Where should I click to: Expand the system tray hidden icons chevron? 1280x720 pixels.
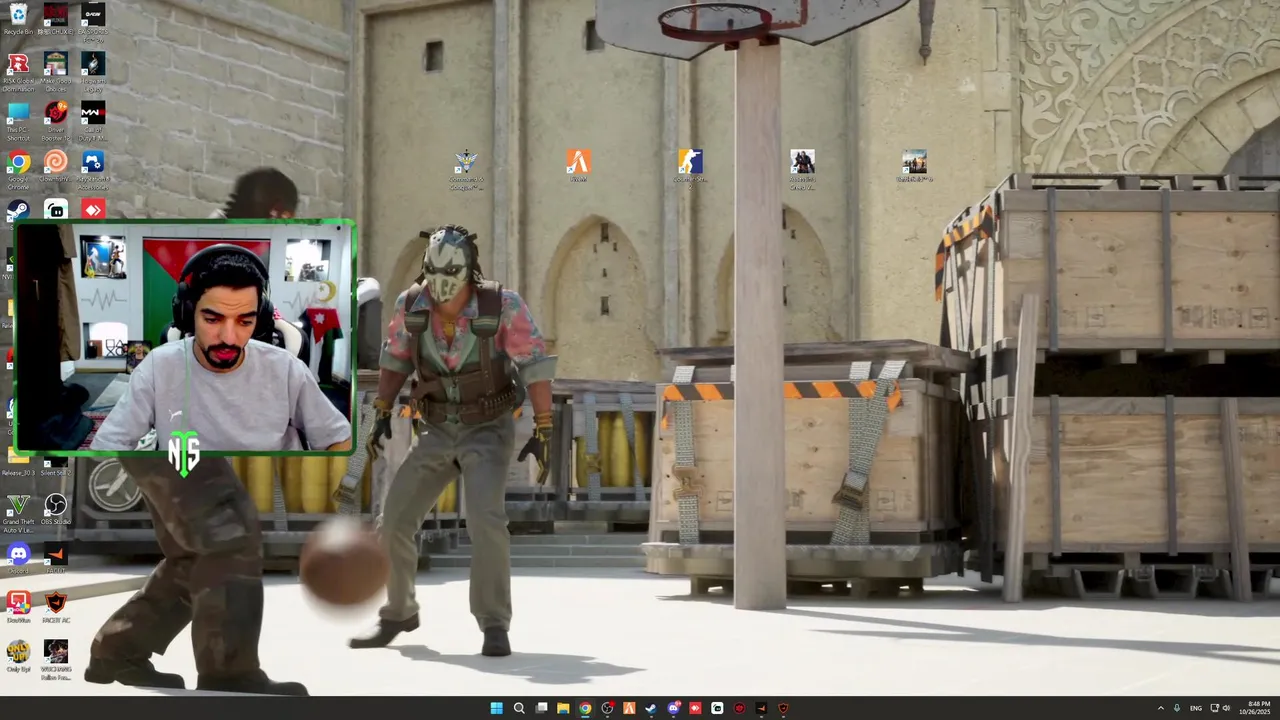pyautogui.click(x=1160, y=708)
